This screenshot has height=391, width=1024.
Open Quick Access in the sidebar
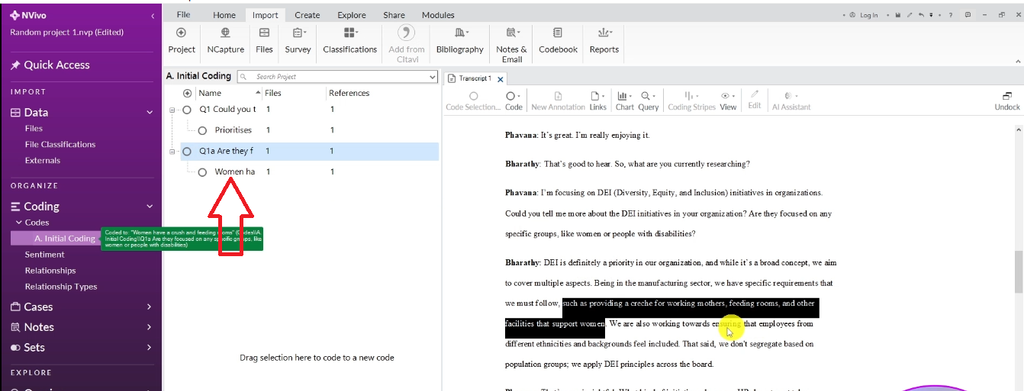50,65
